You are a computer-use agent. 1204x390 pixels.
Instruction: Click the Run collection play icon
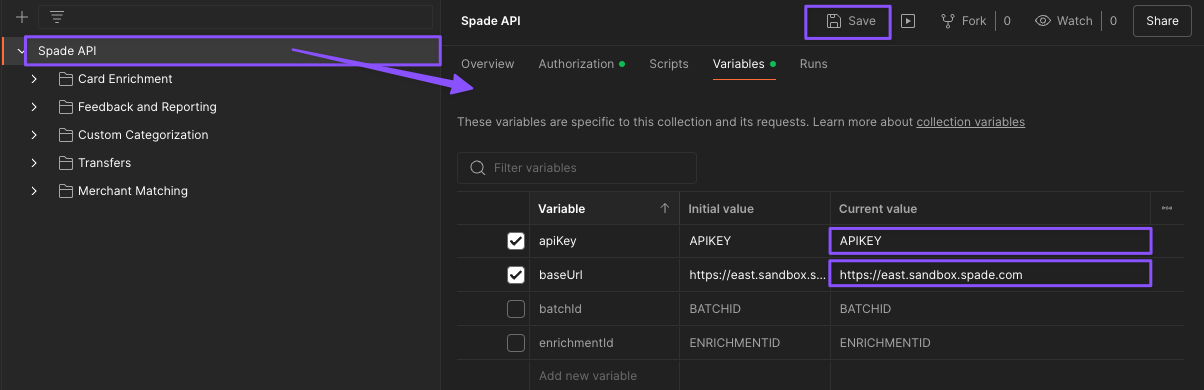point(908,20)
